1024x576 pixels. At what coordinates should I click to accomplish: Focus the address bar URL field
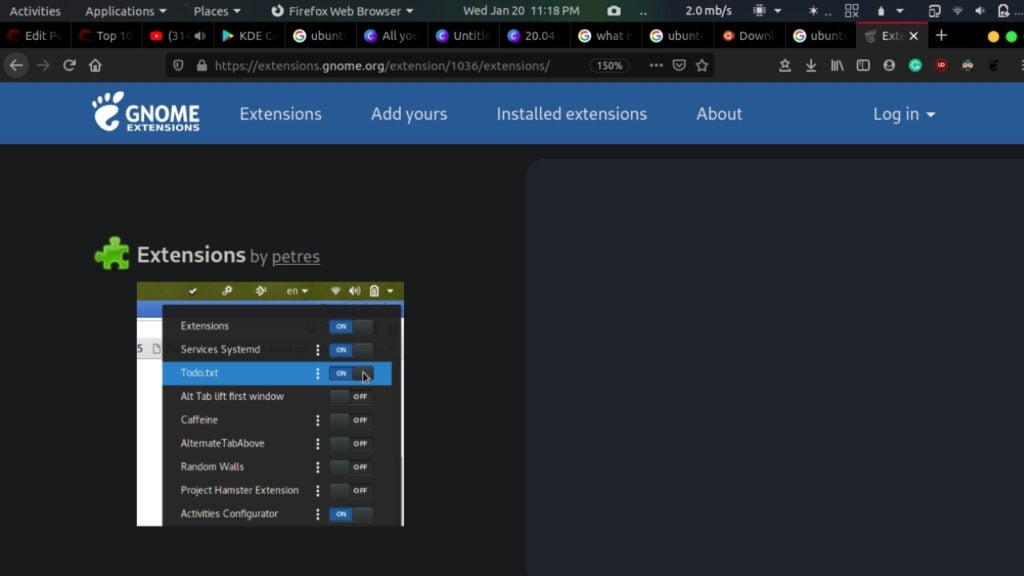tap(382, 65)
